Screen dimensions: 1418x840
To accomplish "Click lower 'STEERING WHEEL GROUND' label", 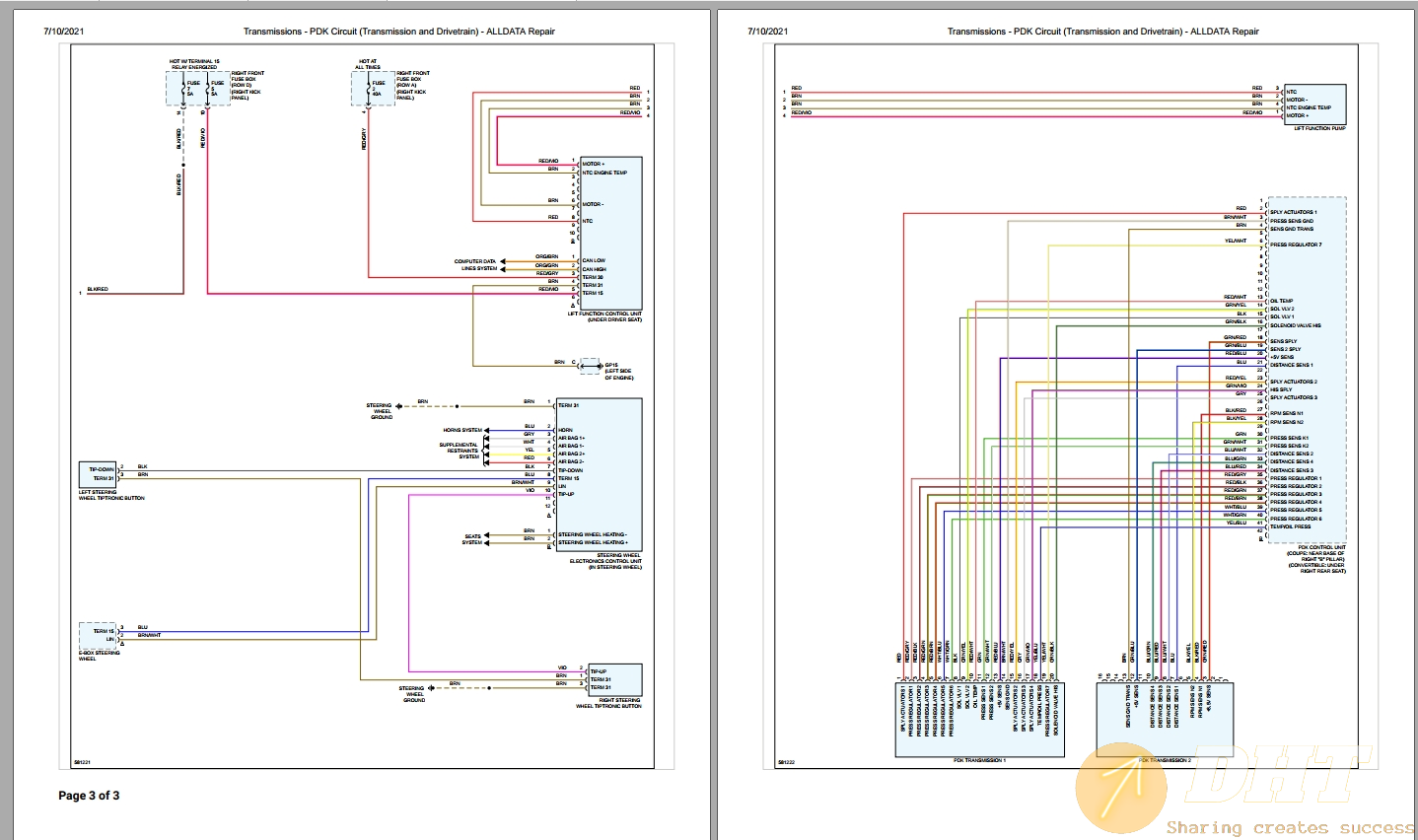I will [x=413, y=694].
